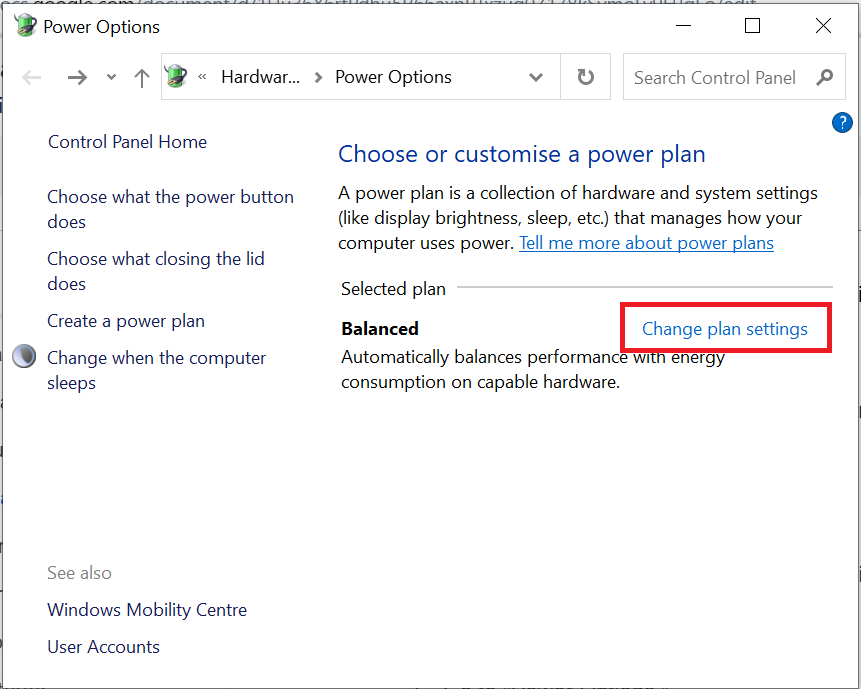This screenshot has width=861, height=689.
Task: Expand the address bar previous locations dropdown
Action: pos(536,78)
